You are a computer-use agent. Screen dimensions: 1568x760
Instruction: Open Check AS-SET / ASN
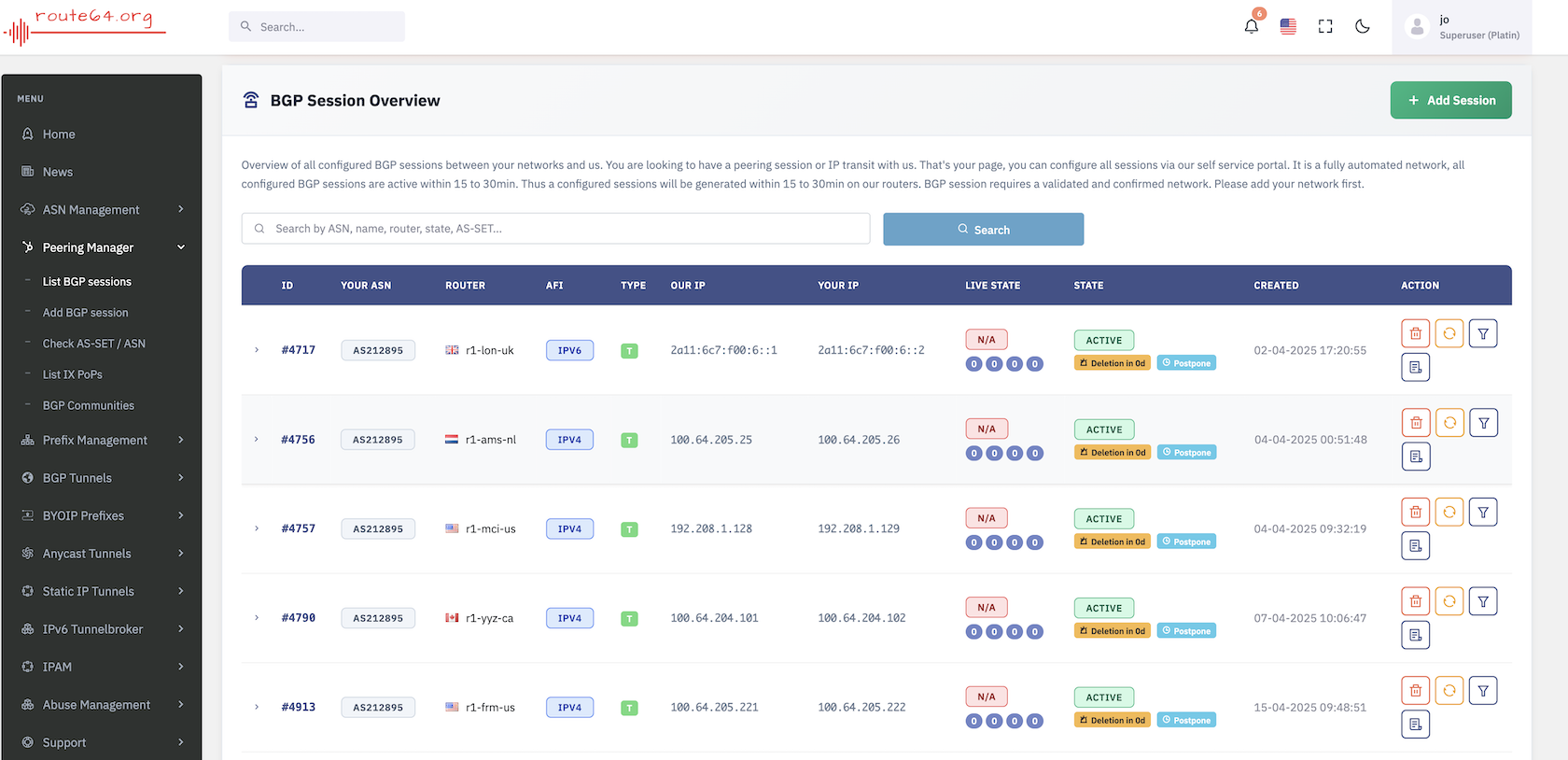pos(93,344)
